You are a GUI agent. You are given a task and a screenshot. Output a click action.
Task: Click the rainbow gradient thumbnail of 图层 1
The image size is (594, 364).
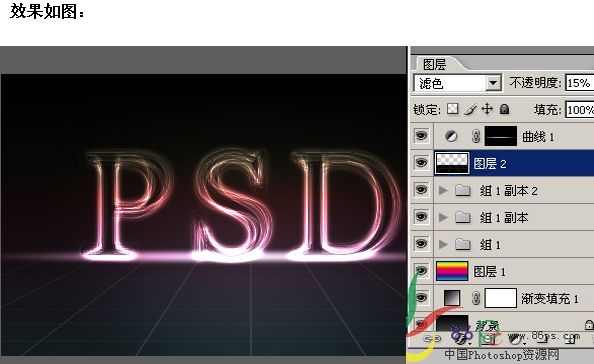point(452,271)
